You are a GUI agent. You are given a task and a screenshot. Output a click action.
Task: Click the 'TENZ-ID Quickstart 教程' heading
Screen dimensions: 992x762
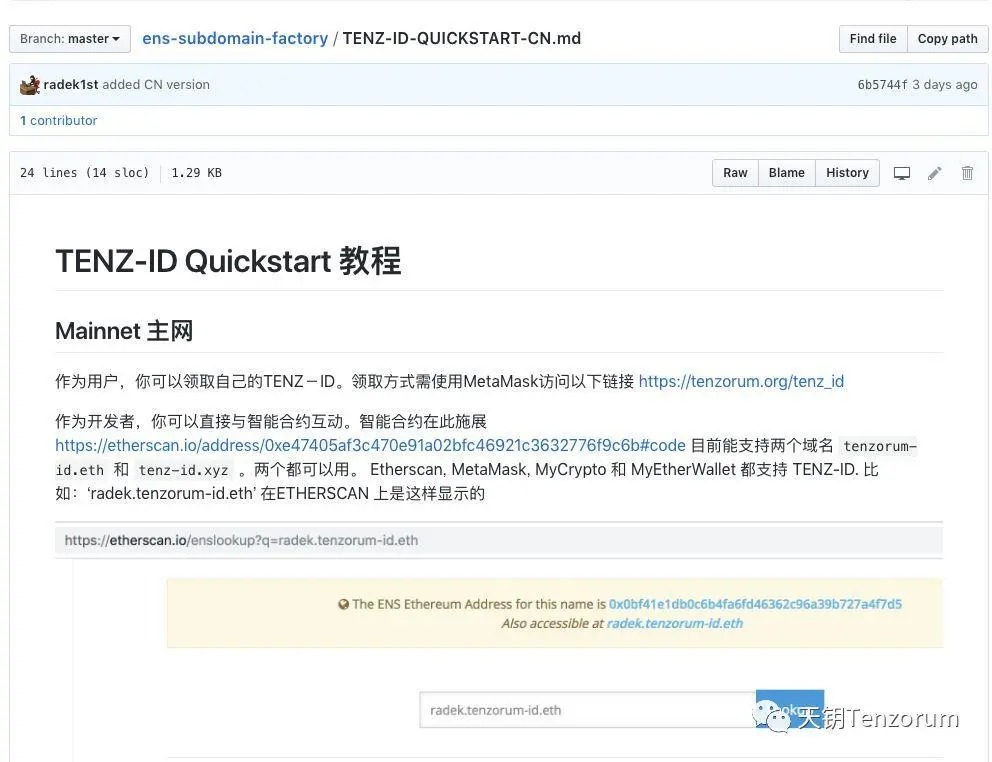(228, 261)
